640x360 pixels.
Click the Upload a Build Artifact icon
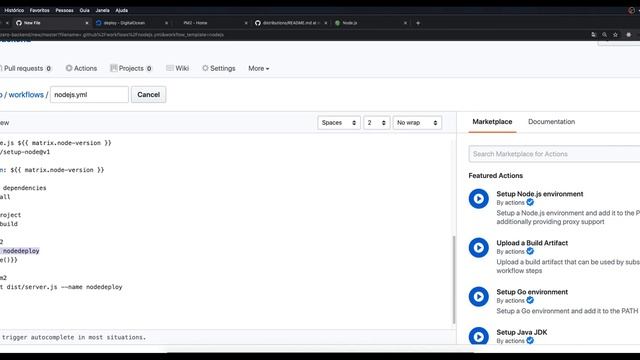pos(479,248)
